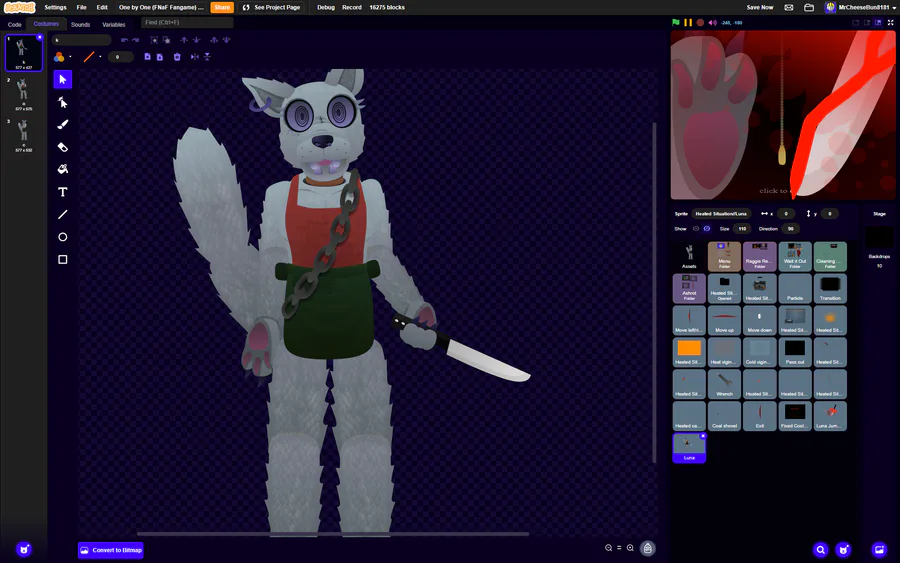900x563 pixels.
Task: Select the Circle tool
Action: pos(63,237)
